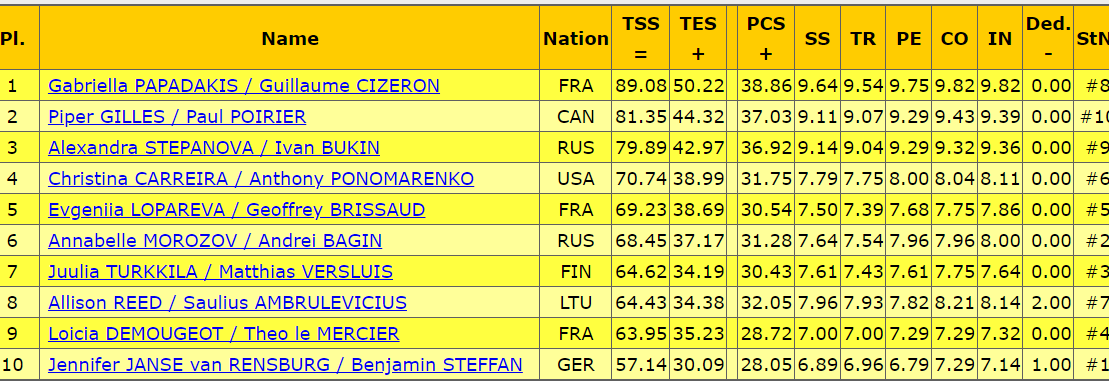
Task: Open Christina CARREIRA / Anthony PONOMARENKO link
Action: tap(261, 179)
